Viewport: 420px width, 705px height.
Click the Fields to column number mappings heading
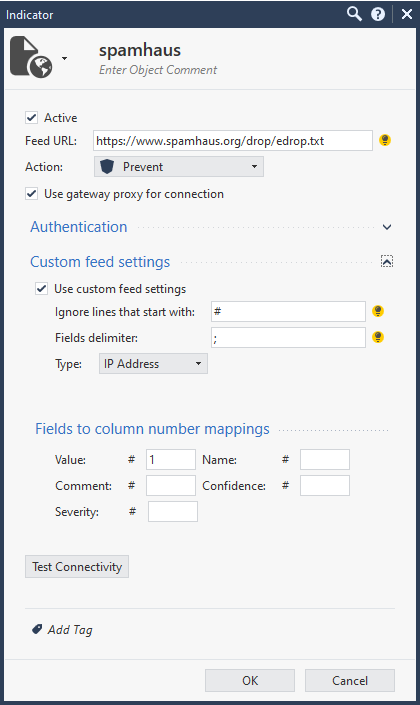click(152, 429)
